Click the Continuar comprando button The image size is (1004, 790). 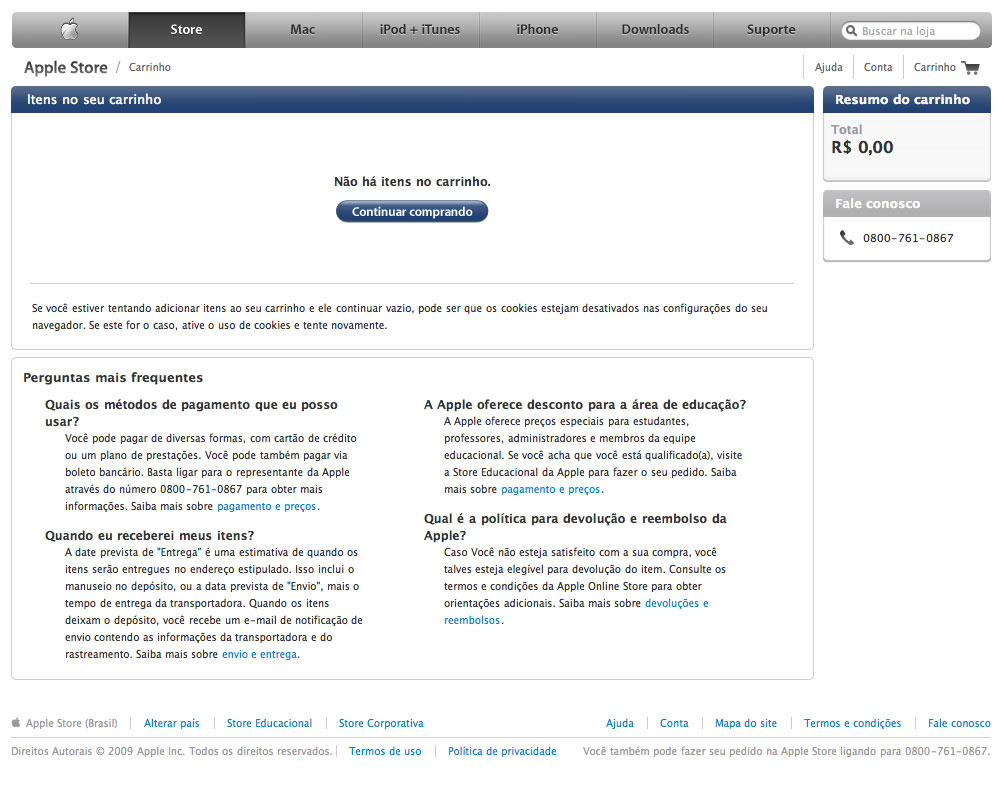click(412, 211)
